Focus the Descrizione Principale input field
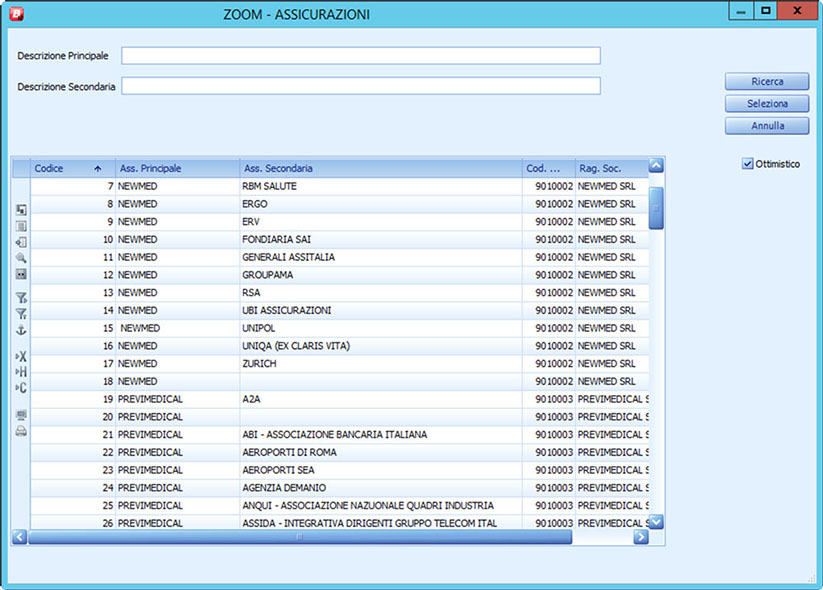Screen dimensions: 823x590 [360, 56]
